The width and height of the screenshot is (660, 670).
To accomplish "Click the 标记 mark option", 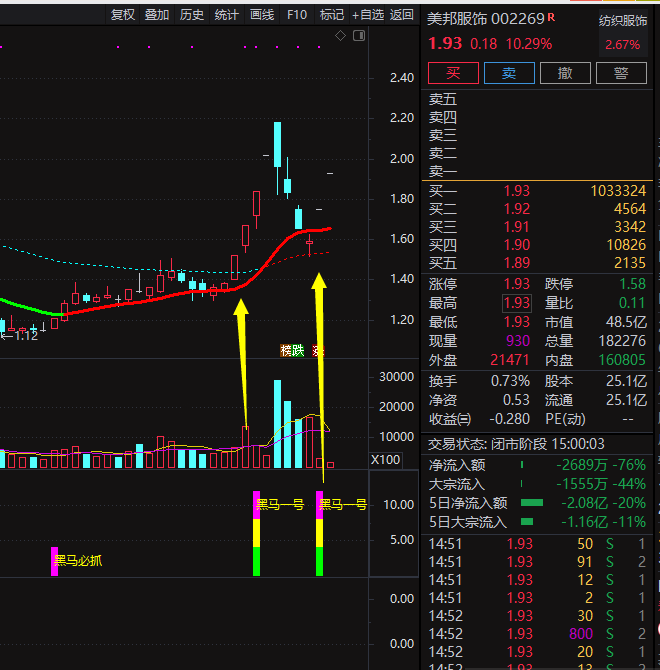I will click(332, 15).
